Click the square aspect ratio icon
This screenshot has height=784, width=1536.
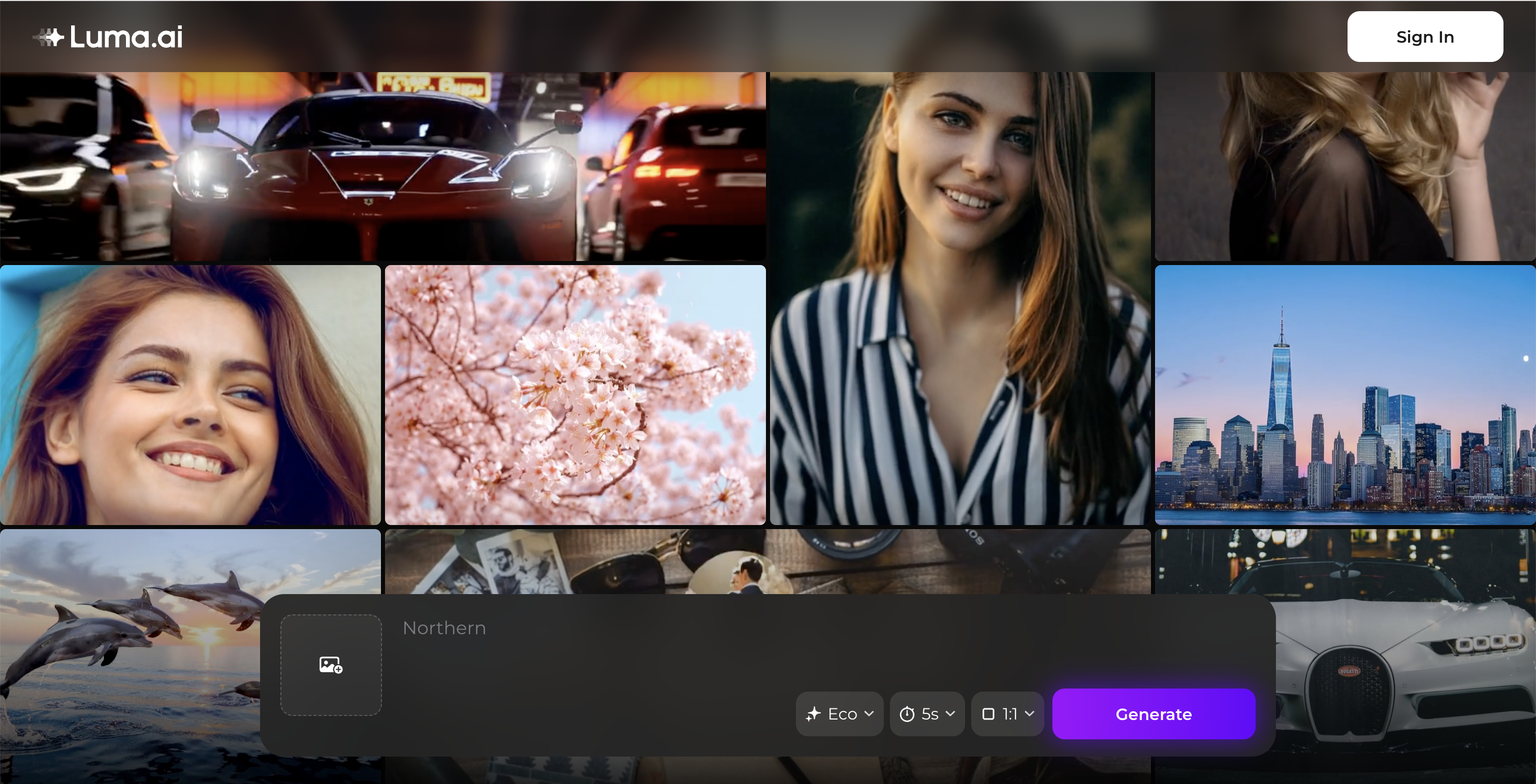(988, 714)
